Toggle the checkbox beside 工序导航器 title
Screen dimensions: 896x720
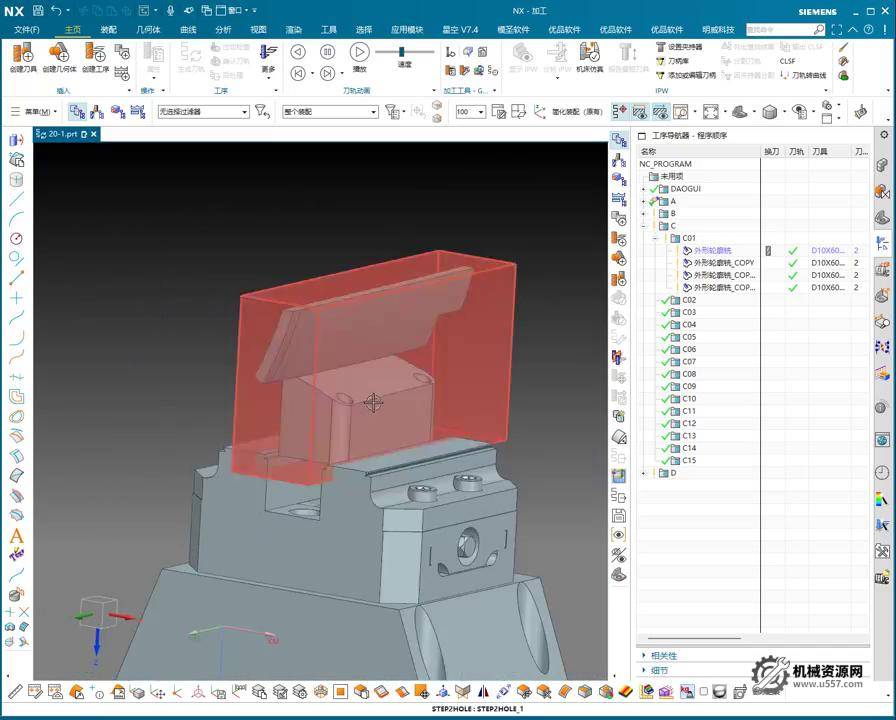point(642,135)
